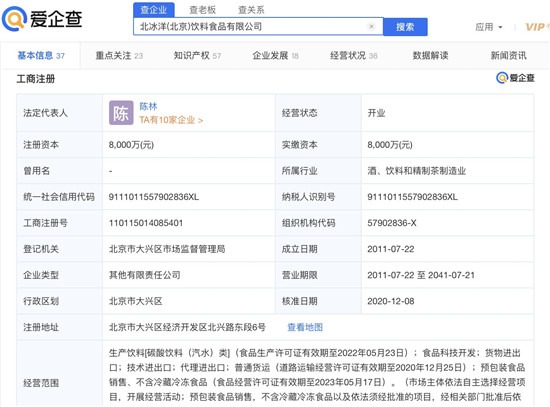Viewport: 550px width, 407px height.
Task: Open the 查看地图 link
Action: tap(305, 327)
